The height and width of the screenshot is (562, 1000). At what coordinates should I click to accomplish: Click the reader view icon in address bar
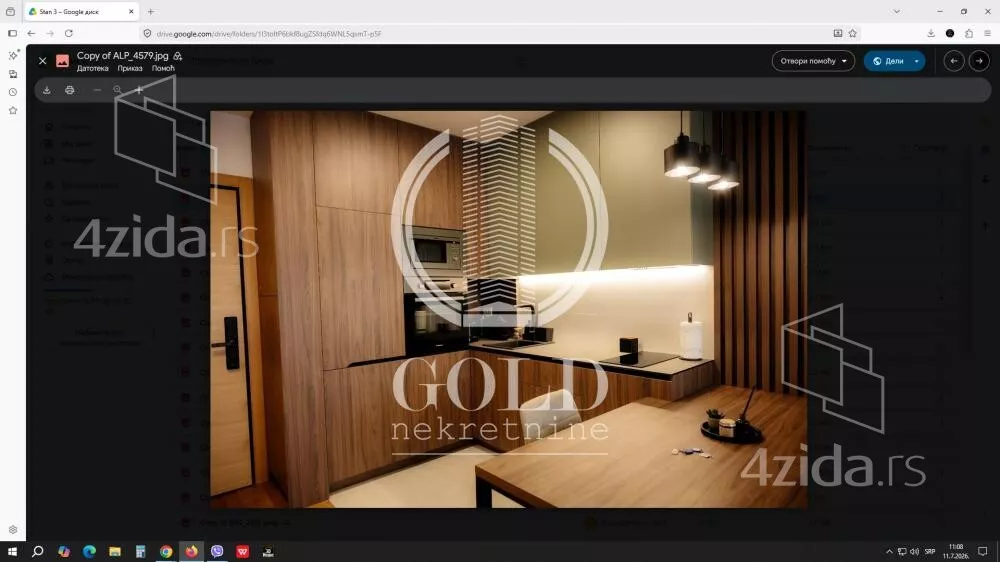(x=837, y=33)
